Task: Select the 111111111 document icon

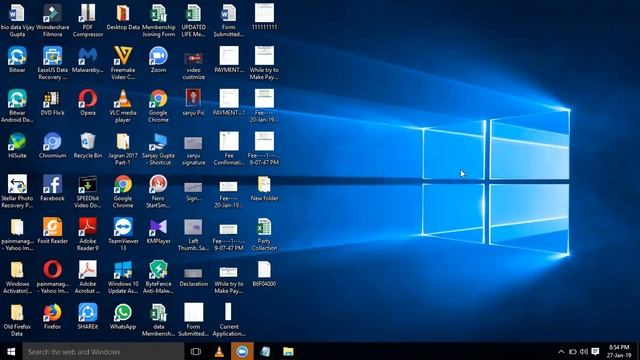Action: (264, 16)
